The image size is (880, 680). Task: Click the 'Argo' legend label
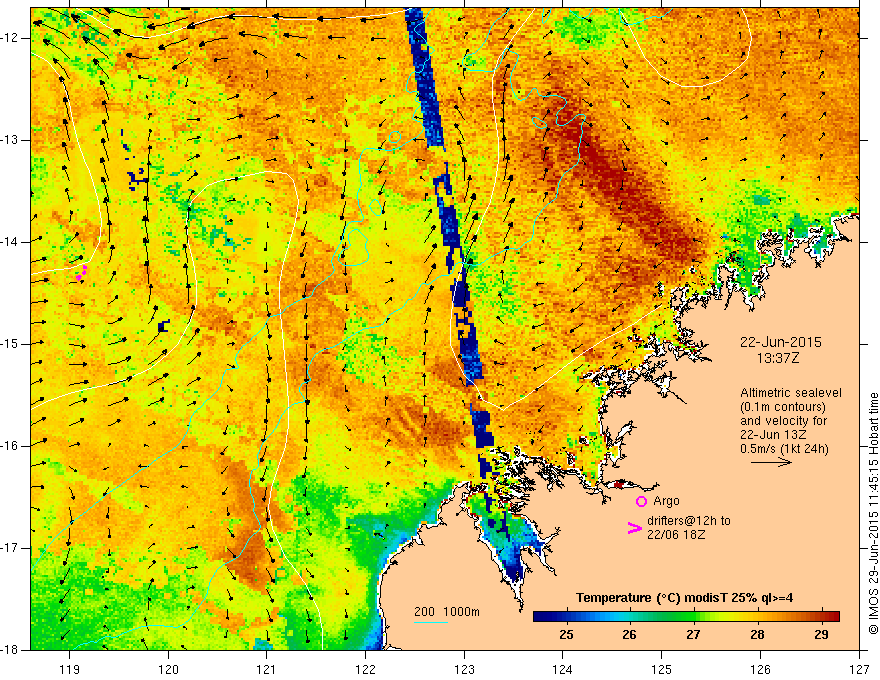666,501
